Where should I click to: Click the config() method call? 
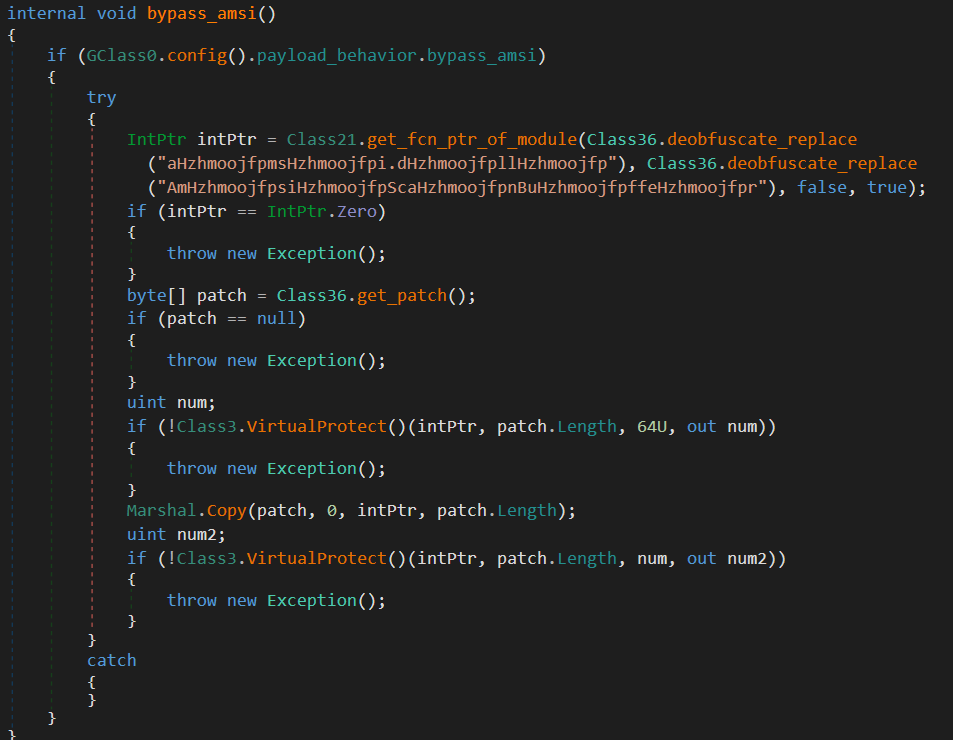(206, 56)
